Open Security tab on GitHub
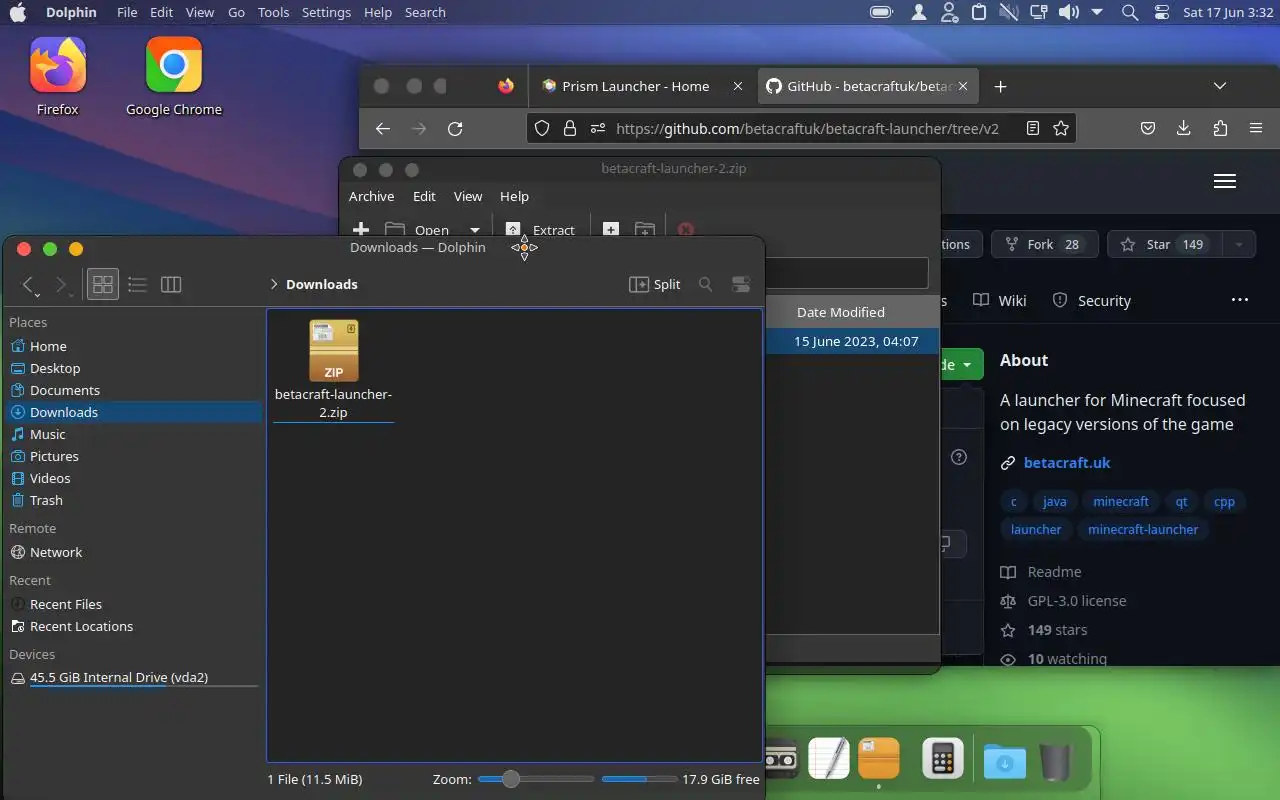The width and height of the screenshot is (1280, 800). point(1092,300)
